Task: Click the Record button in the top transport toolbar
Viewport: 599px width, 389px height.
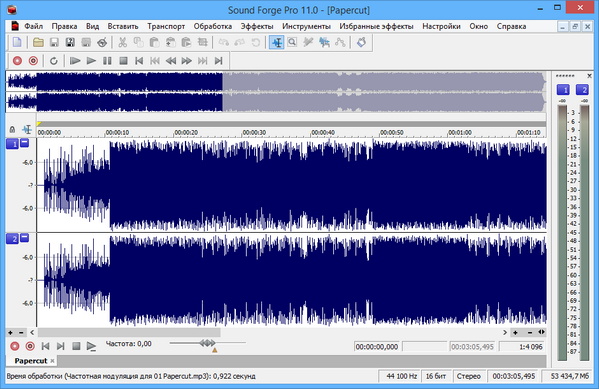Action: point(17,61)
